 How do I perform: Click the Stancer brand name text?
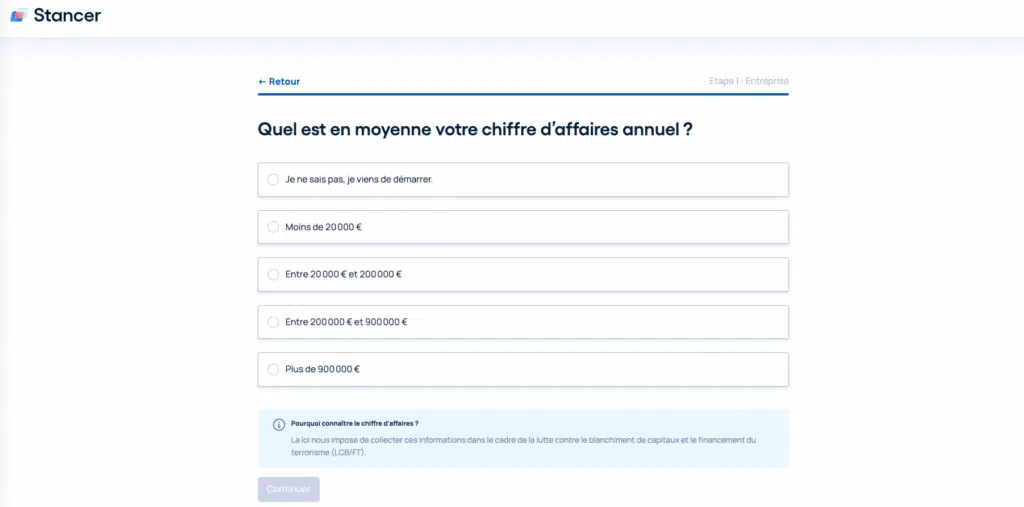[67, 15]
